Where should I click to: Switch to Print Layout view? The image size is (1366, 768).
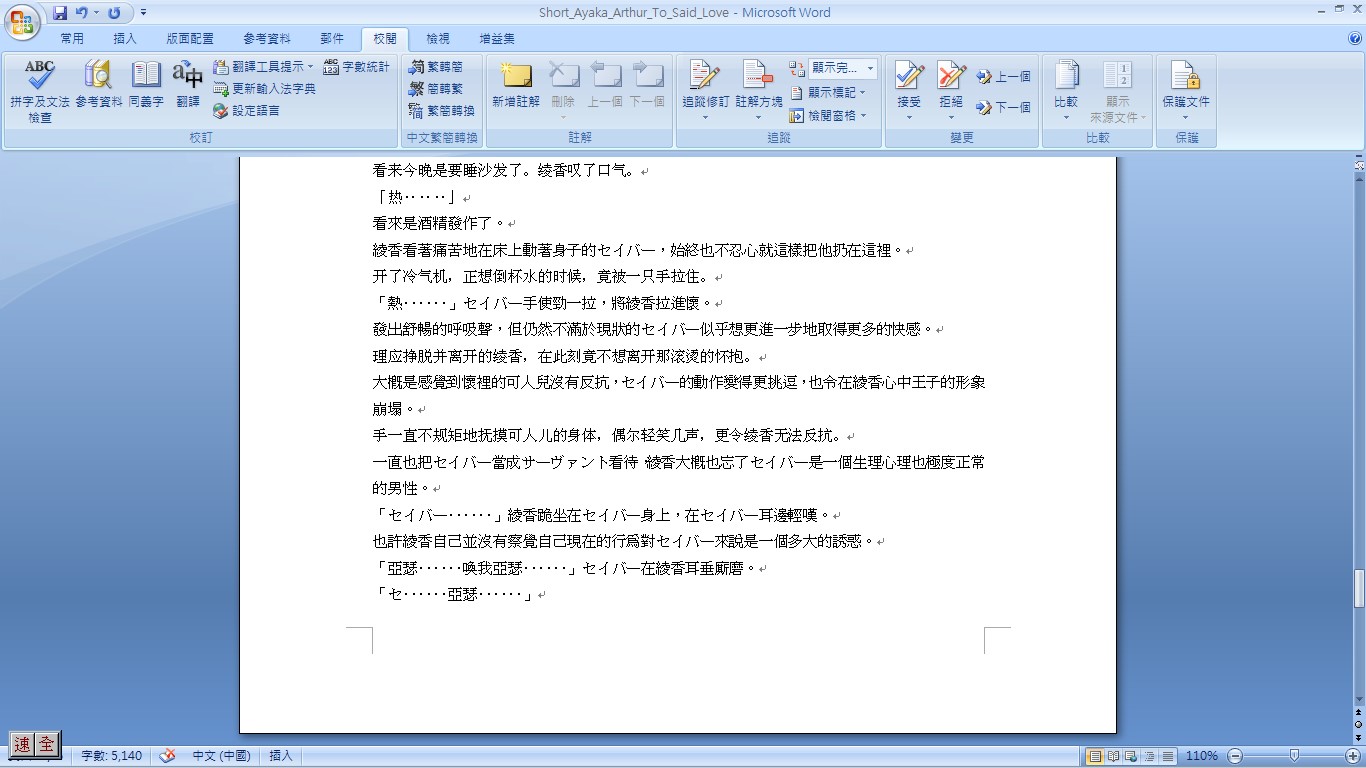click(1096, 756)
